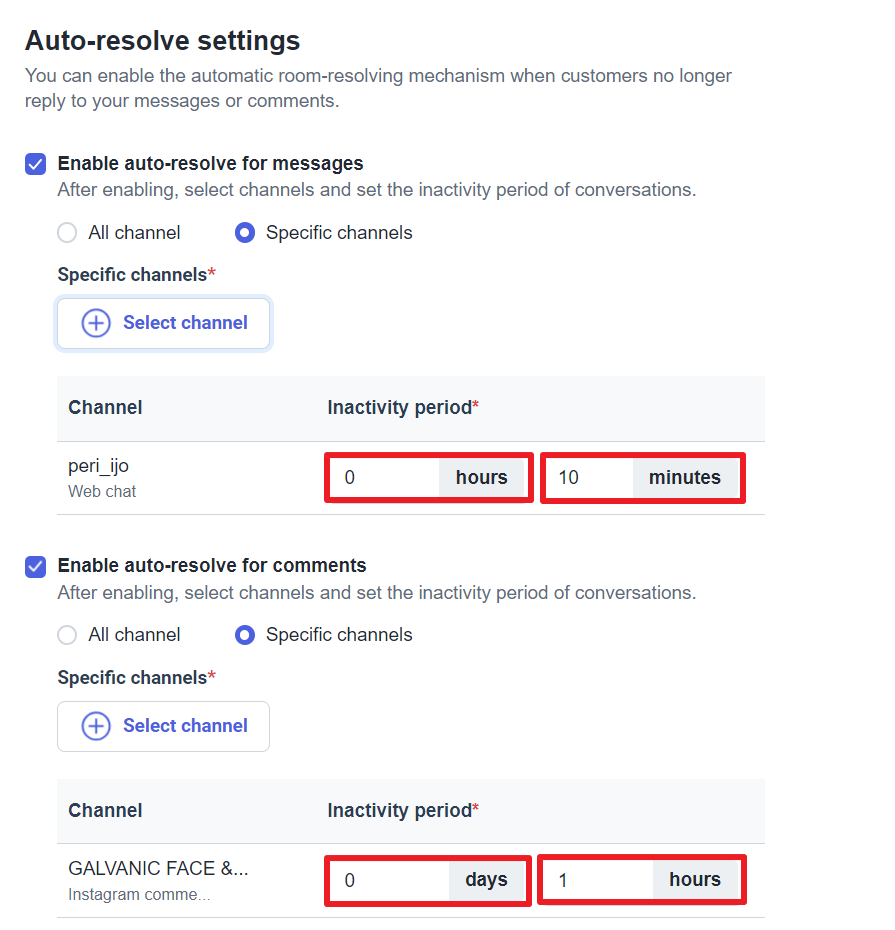Click the GALVANIC FACE channel name
Screen dimensions: 895x930
[x=158, y=869]
